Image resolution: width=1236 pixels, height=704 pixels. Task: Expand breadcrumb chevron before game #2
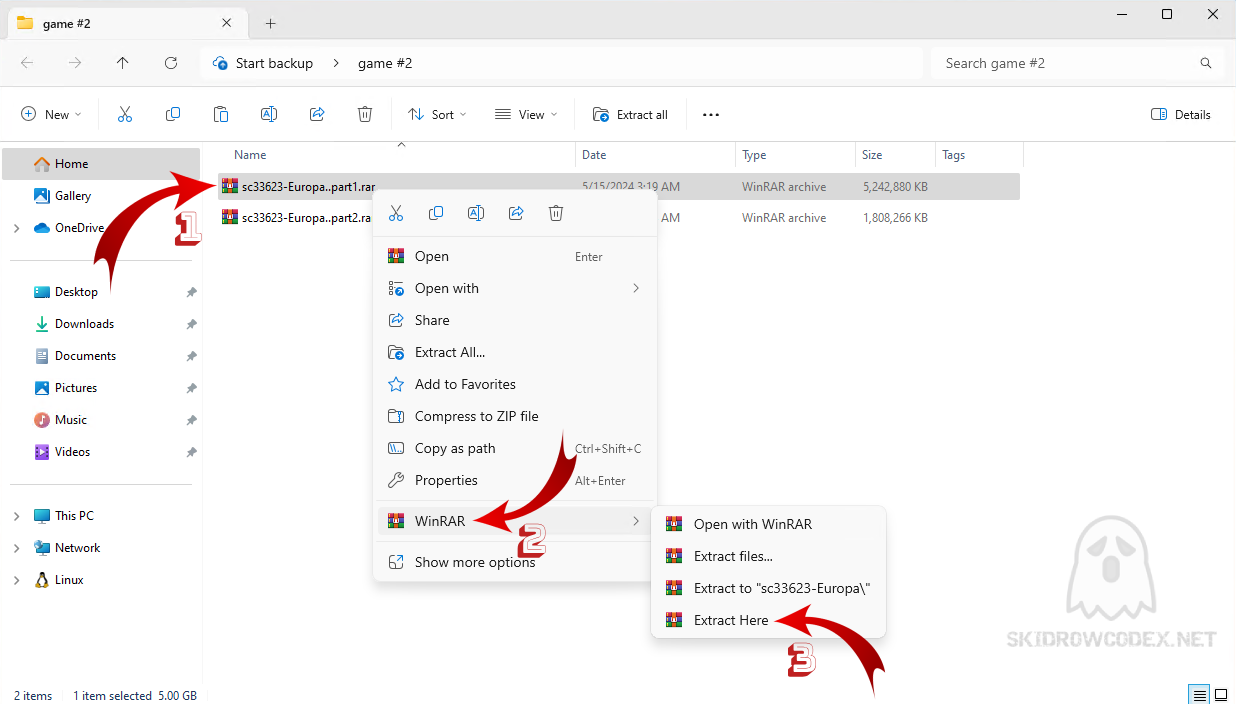click(x=336, y=63)
